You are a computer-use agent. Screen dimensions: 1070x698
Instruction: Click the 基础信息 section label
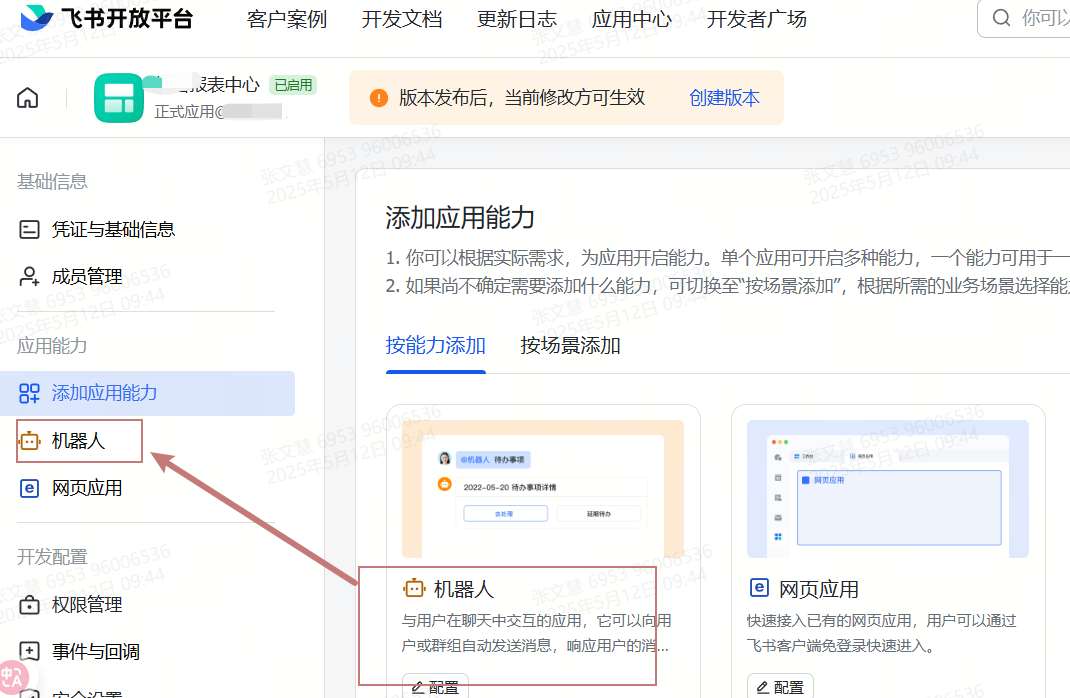tap(52, 181)
